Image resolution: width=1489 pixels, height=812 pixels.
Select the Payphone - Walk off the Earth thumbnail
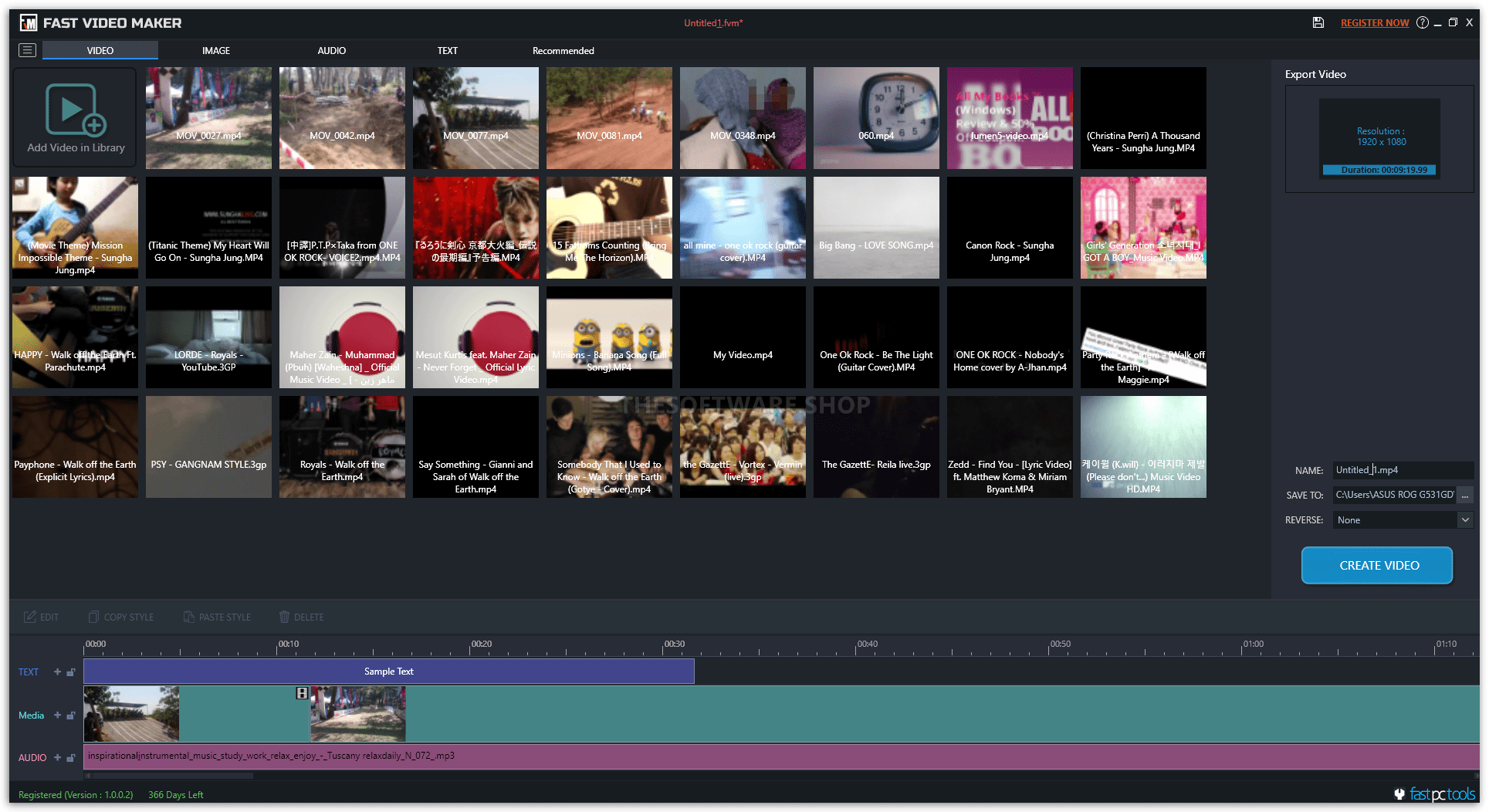click(x=75, y=447)
